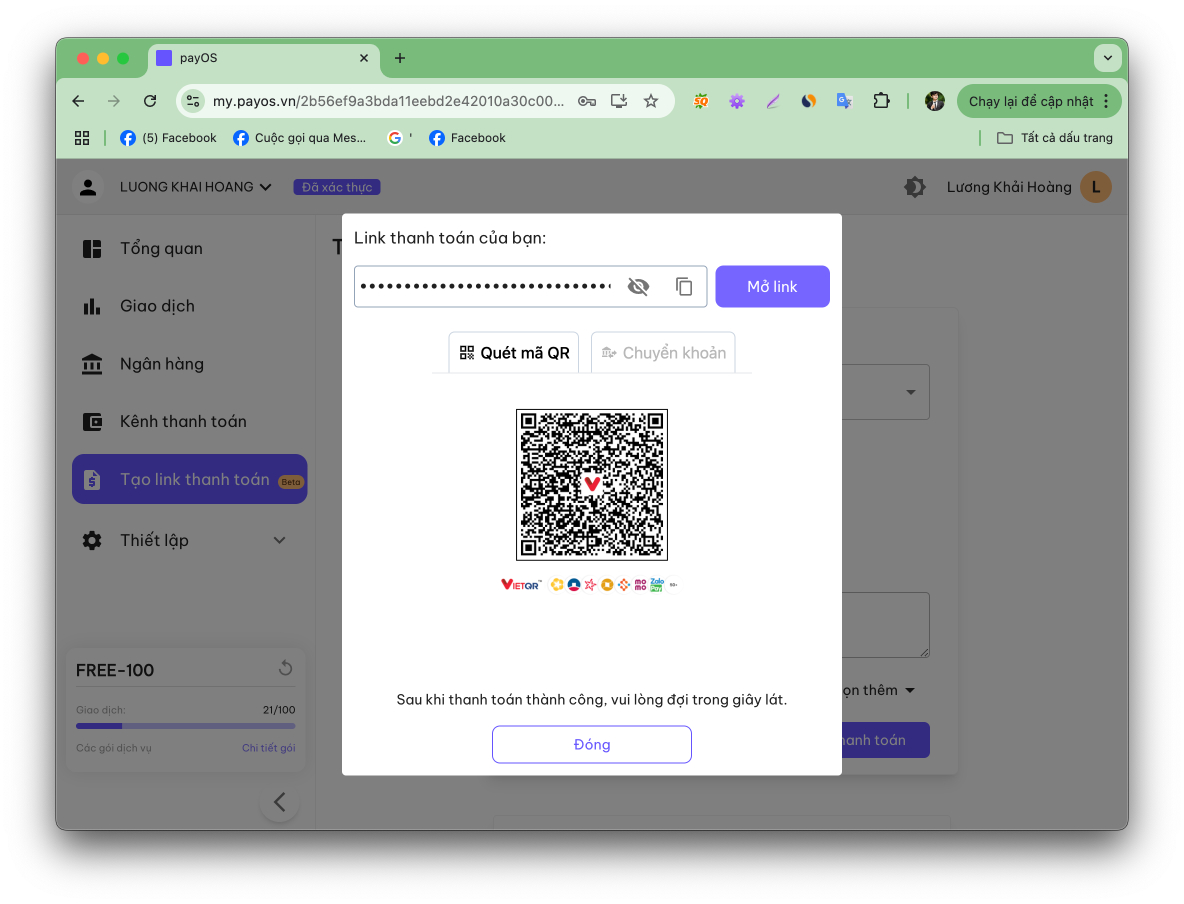Viewport: 1184px width, 904px height.
Task: Close the payOS tab
Action: click(x=364, y=58)
